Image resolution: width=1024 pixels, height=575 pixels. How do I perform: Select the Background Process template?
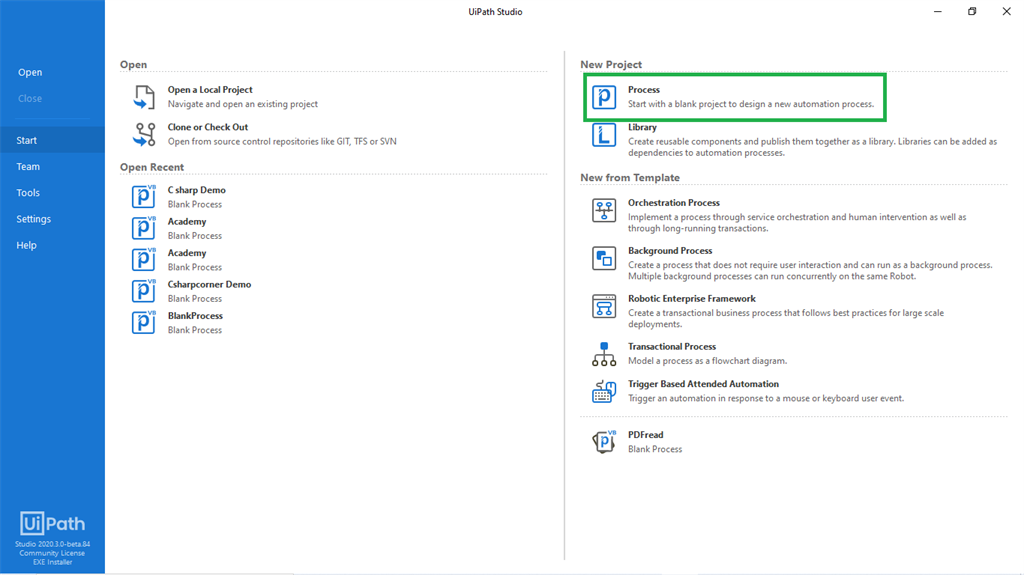coord(790,263)
